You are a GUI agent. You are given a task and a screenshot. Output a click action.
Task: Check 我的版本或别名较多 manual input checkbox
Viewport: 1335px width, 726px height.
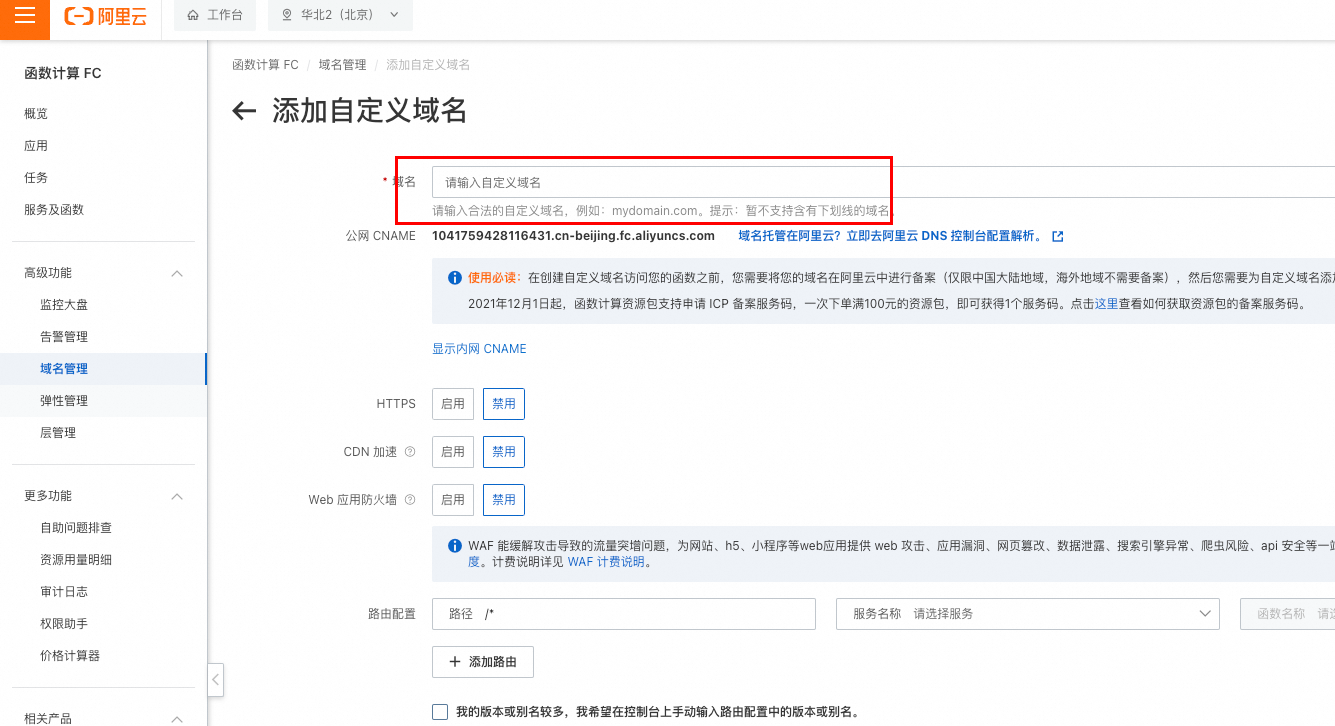pyautogui.click(x=440, y=712)
